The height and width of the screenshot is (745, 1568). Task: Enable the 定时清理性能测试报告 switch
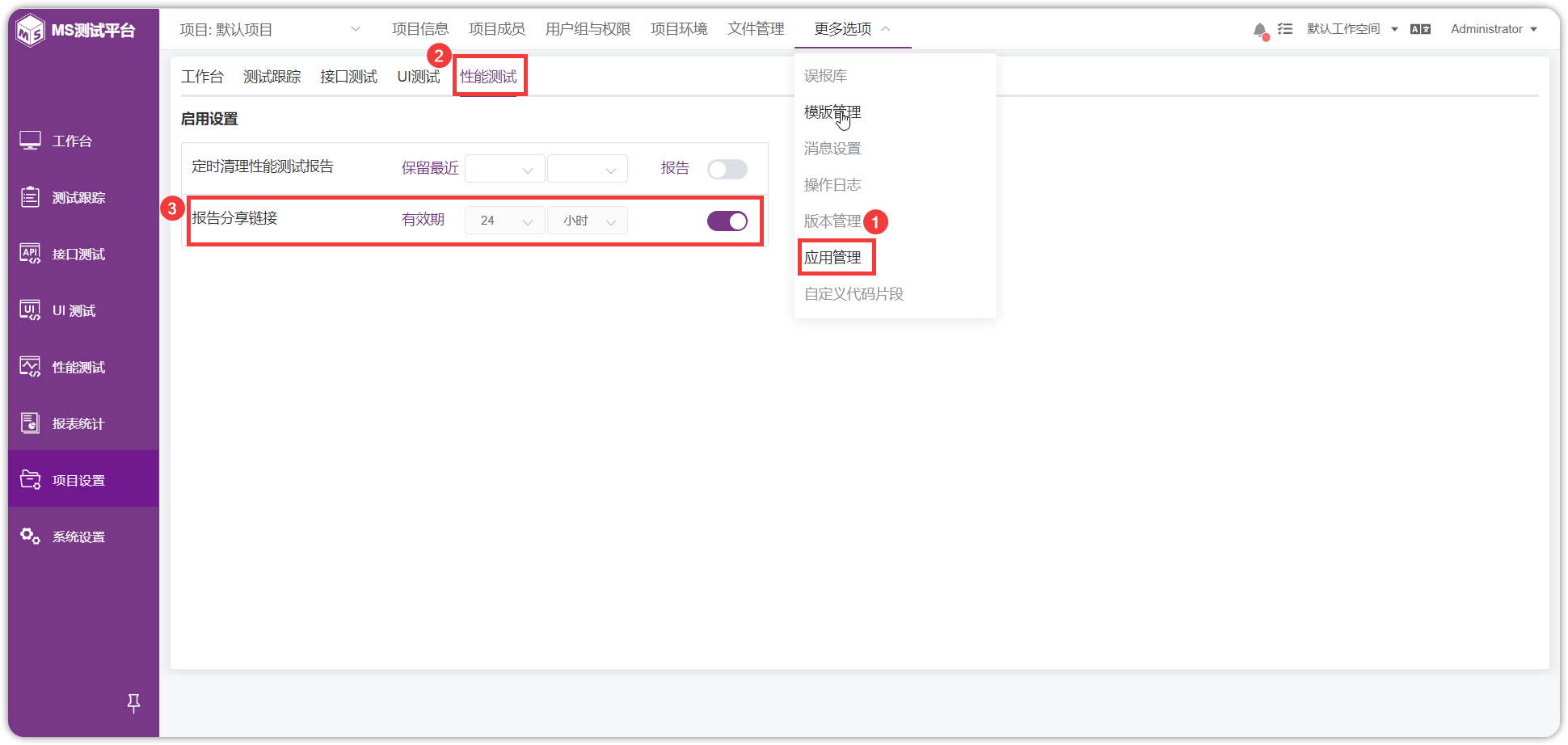[727, 169]
